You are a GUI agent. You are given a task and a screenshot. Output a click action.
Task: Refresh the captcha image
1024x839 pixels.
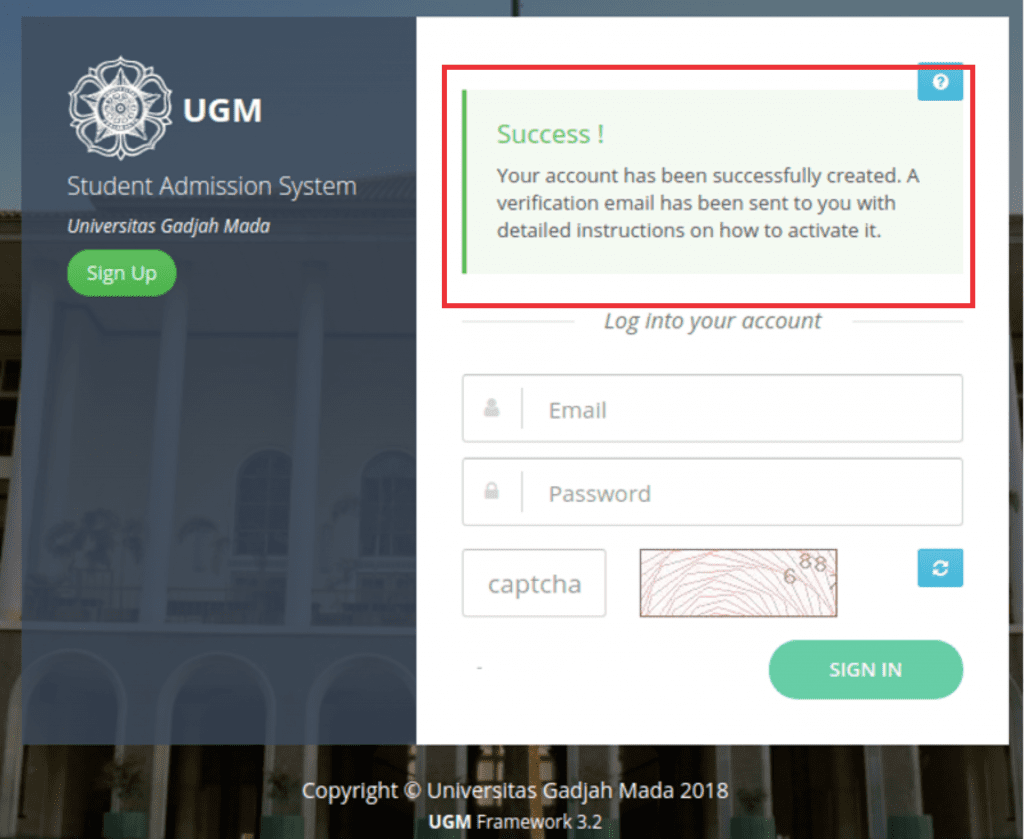(x=940, y=568)
